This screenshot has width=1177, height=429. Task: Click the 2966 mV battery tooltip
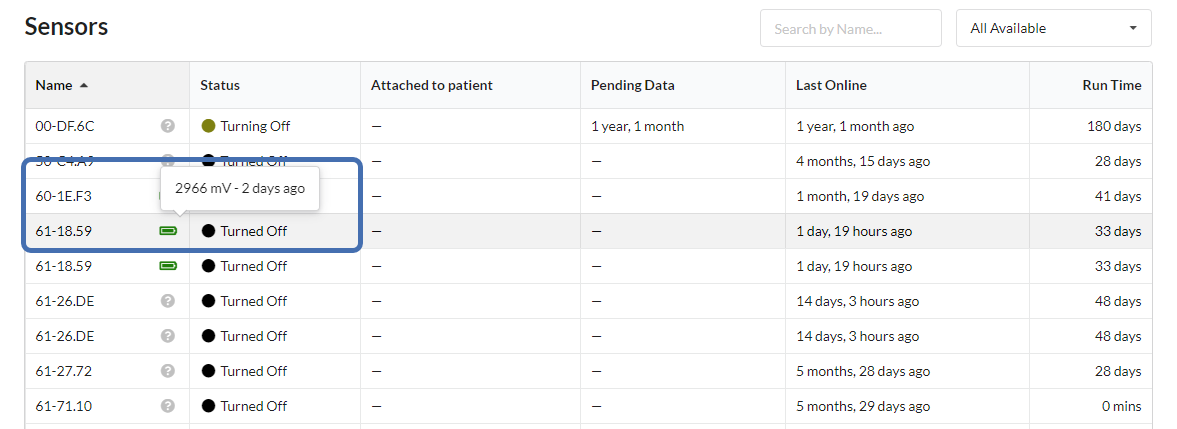coord(240,188)
